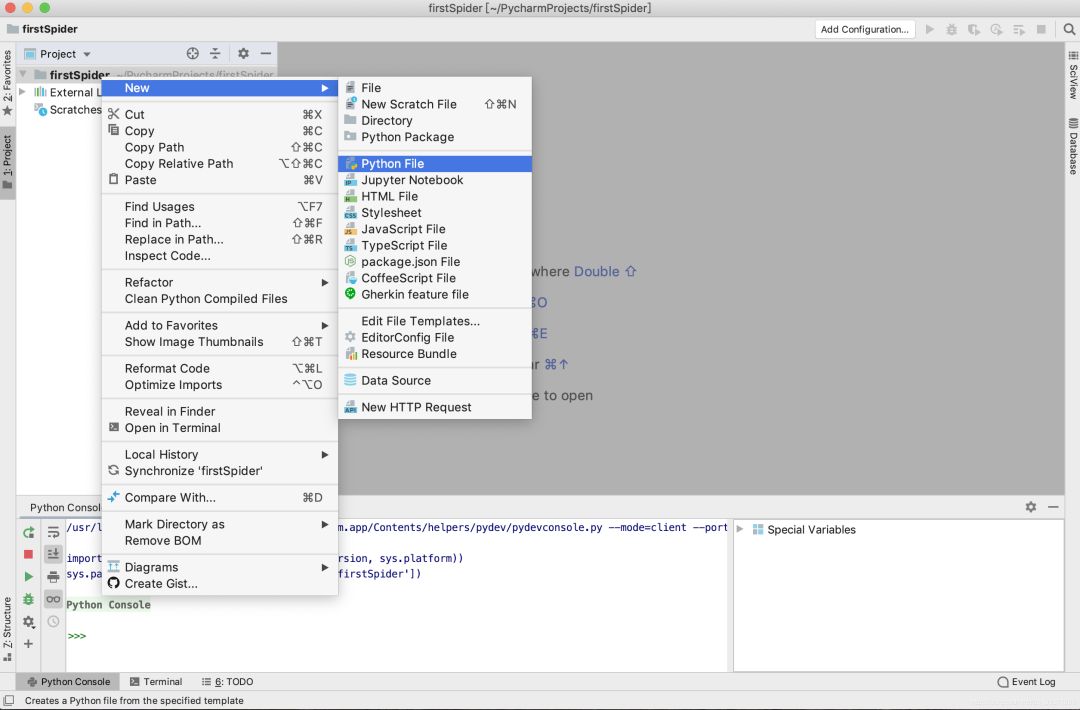Screen dimensions: 1080x710
Task: Open the Diagrams submenu
Action: click(220, 567)
